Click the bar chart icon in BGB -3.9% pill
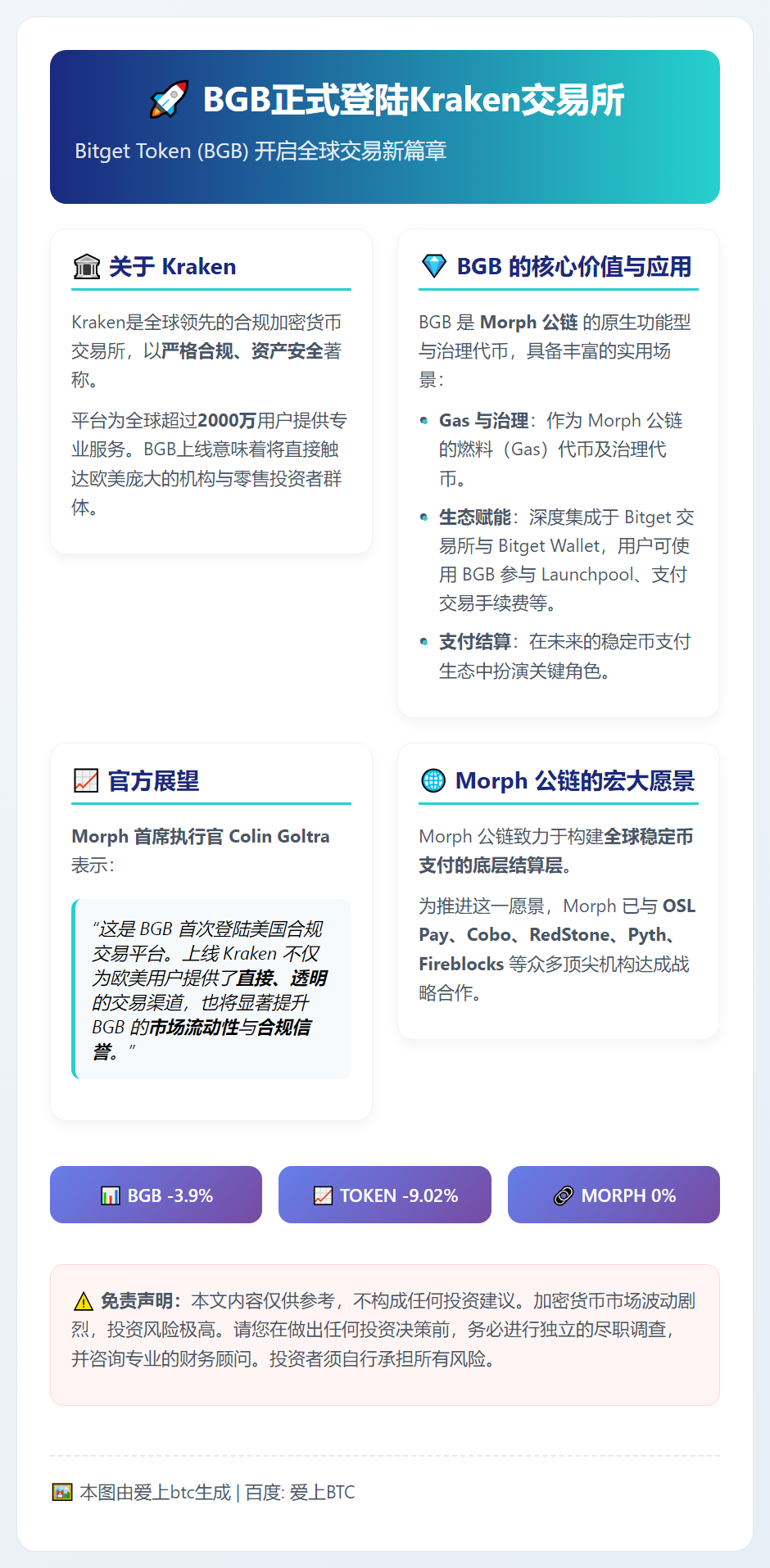This screenshot has width=770, height=1568. [110, 1195]
